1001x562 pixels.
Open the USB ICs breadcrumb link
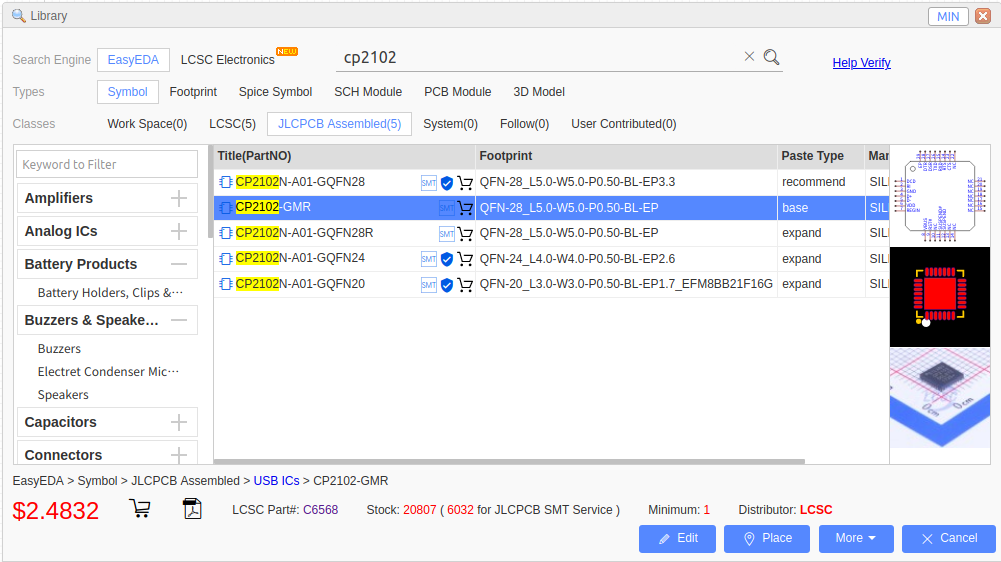[x=276, y=481]
